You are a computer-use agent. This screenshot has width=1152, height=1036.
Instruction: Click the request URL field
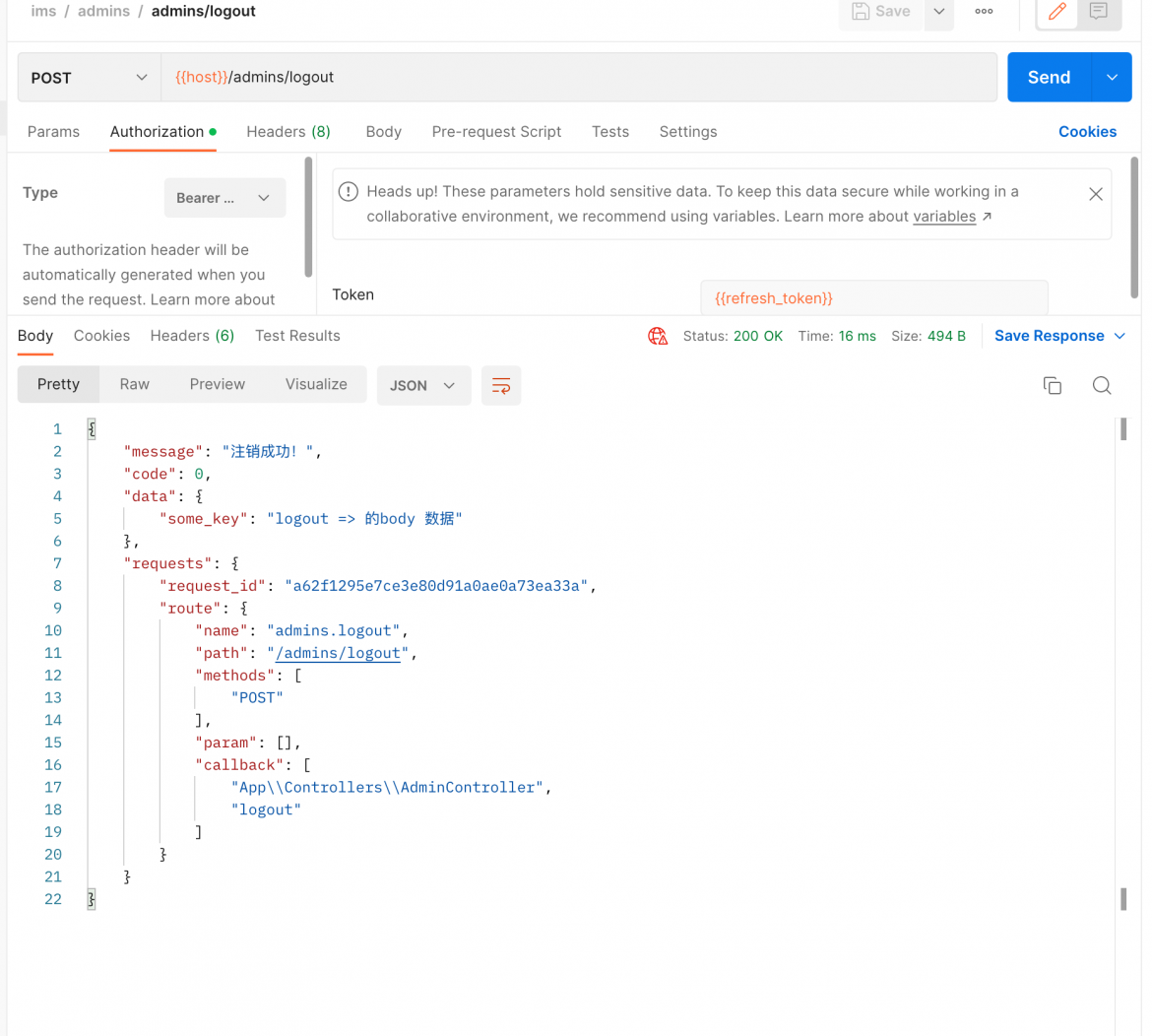[x=579, y=77]
